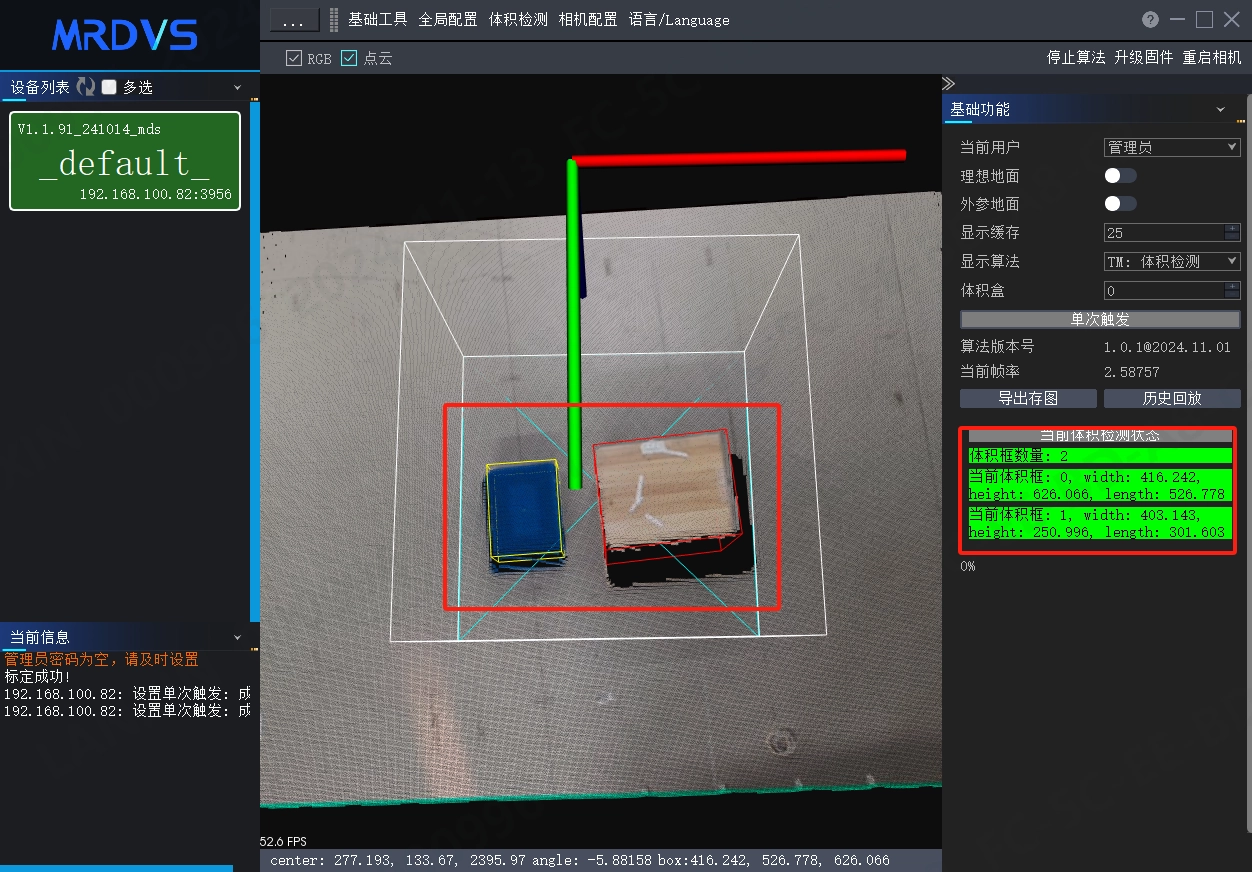The image size is (1252, 872).
Task: Click the 升级固件 action
Action: tap(1144, 58)
